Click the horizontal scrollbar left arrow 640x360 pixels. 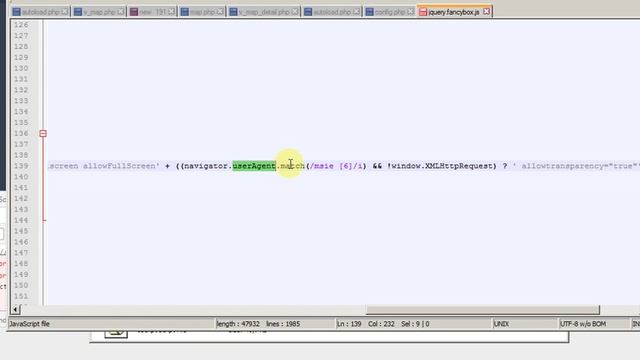pyautogui.click(x=15, y=309)
